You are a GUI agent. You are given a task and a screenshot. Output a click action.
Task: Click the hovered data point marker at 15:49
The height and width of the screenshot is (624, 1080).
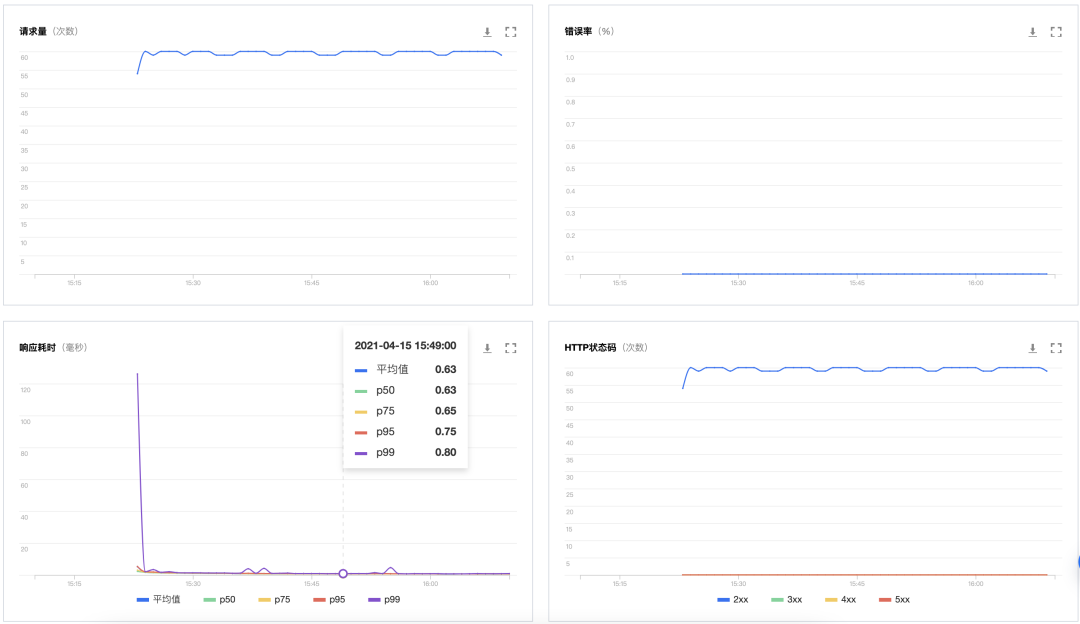pos(343,573)
